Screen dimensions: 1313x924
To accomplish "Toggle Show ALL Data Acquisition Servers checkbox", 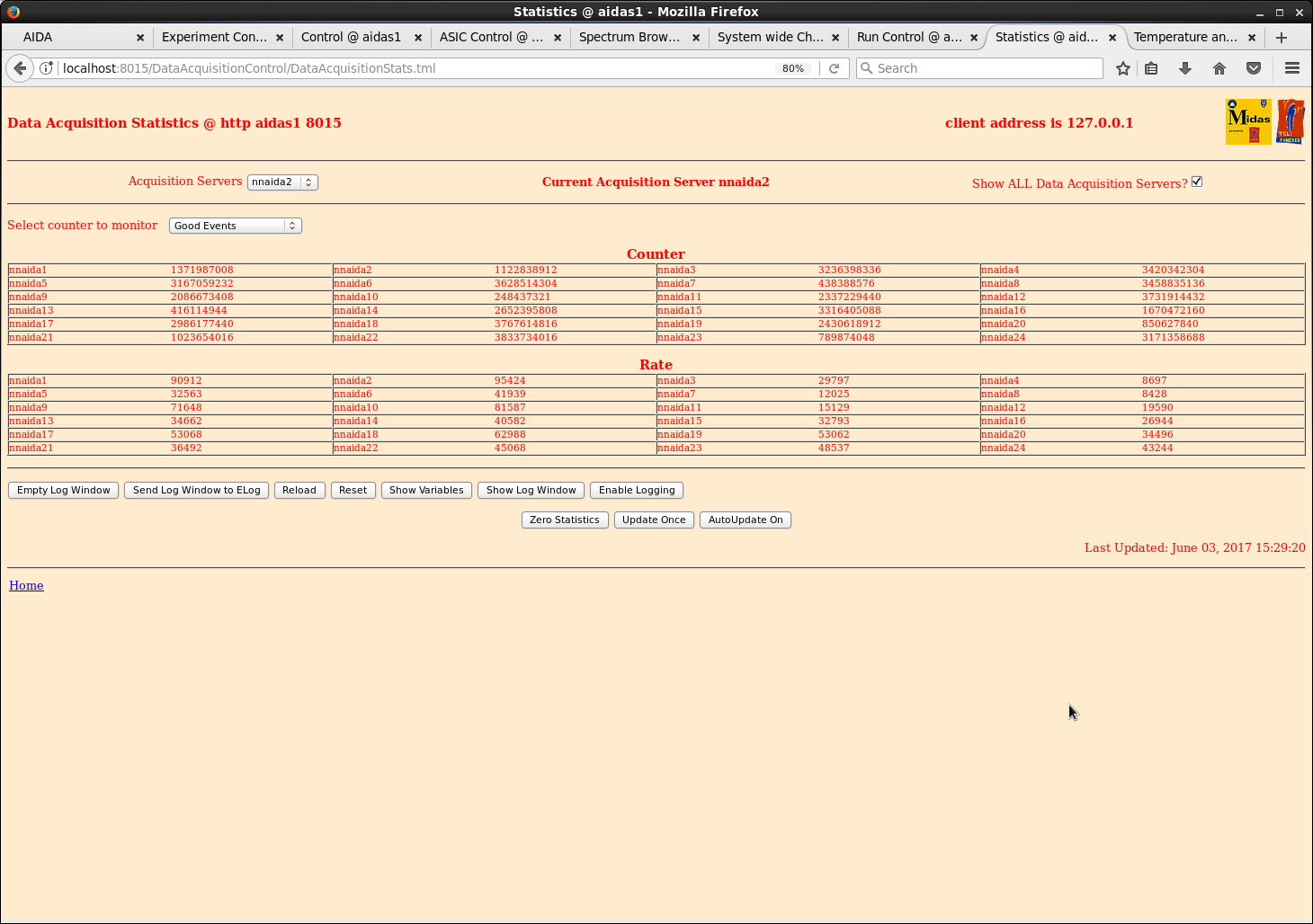I will pos(1197,182).
